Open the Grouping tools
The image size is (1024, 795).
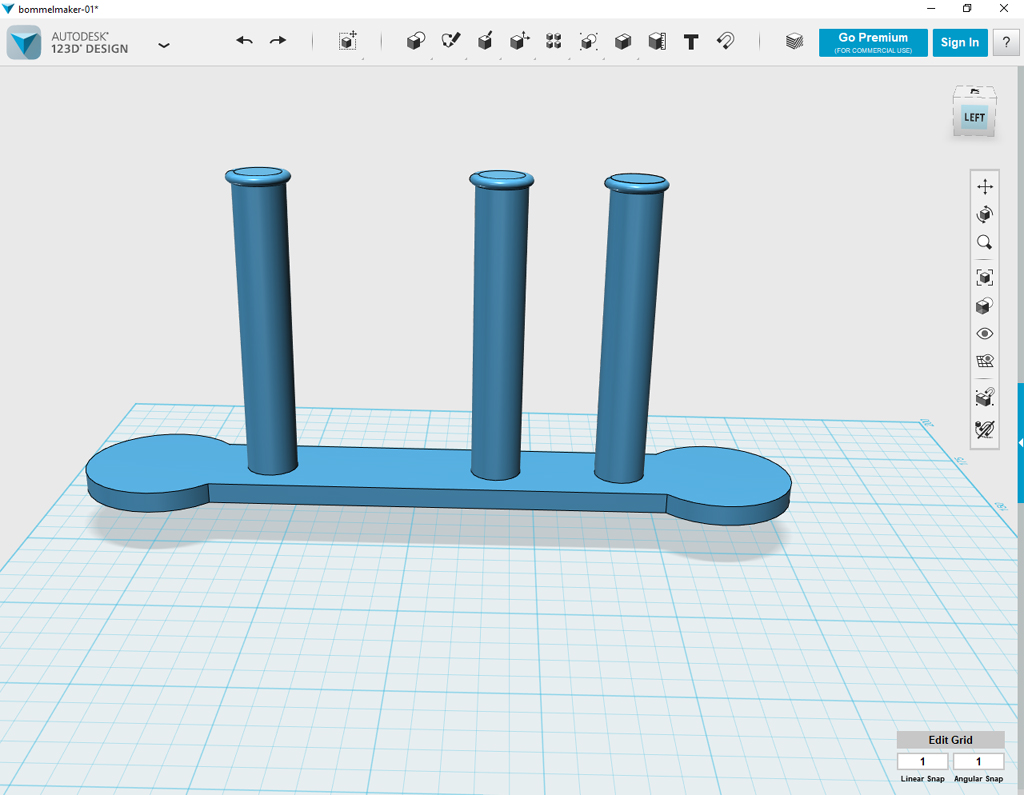coord(588,41)
